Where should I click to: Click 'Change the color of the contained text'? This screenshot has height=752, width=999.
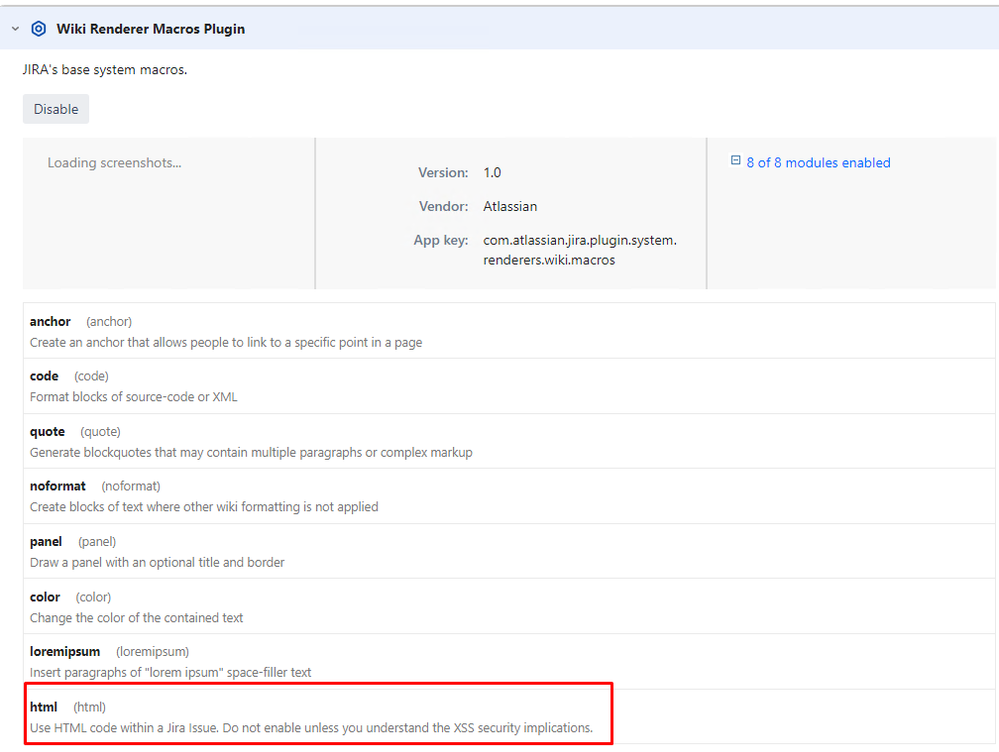point(136,618)
